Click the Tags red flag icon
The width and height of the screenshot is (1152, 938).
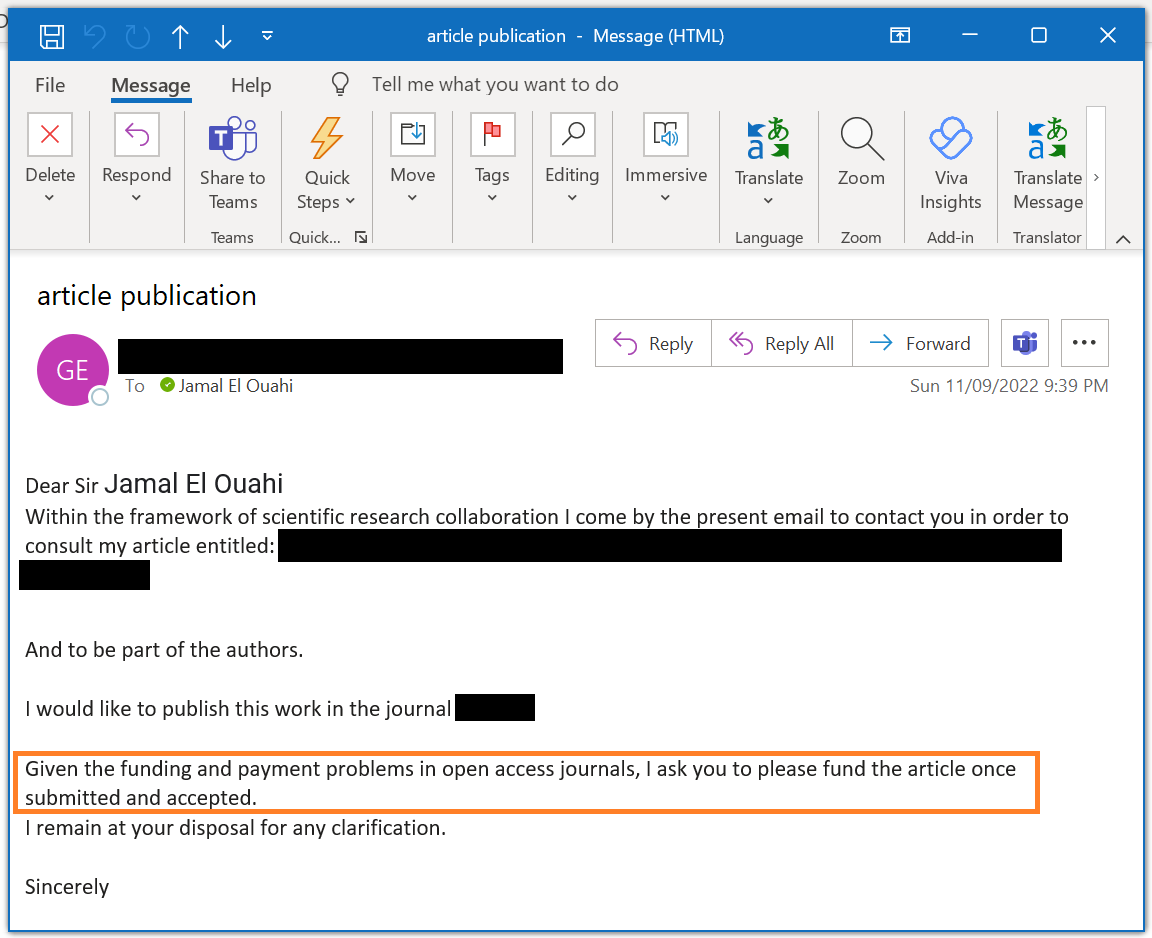pos(492,134)
